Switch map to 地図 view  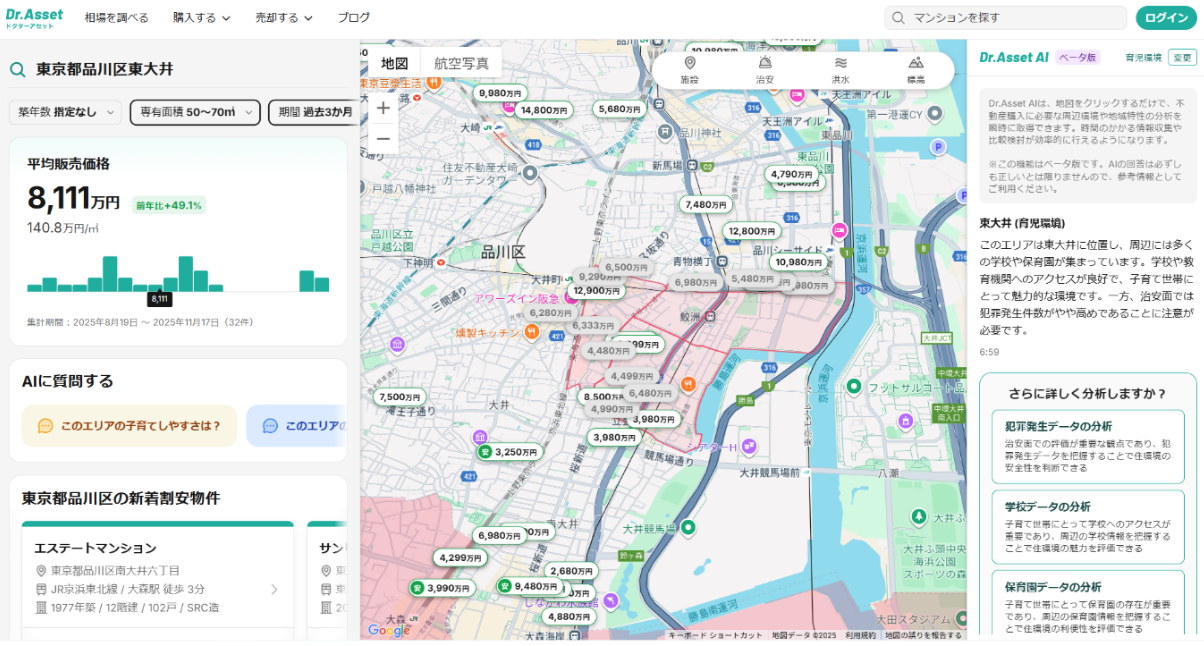pos(394,63)
